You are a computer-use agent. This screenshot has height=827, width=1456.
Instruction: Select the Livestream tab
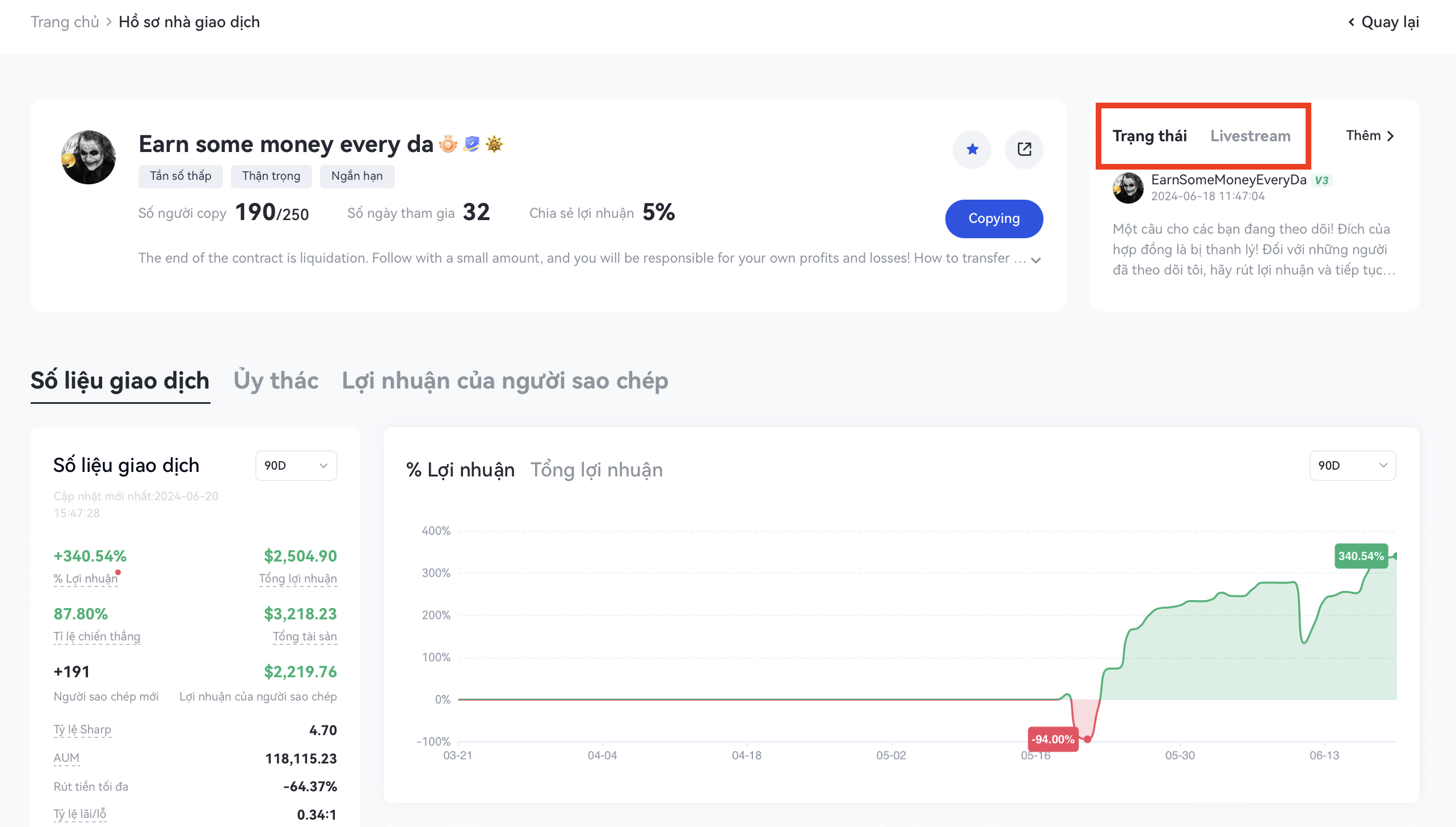[1250, 136]
